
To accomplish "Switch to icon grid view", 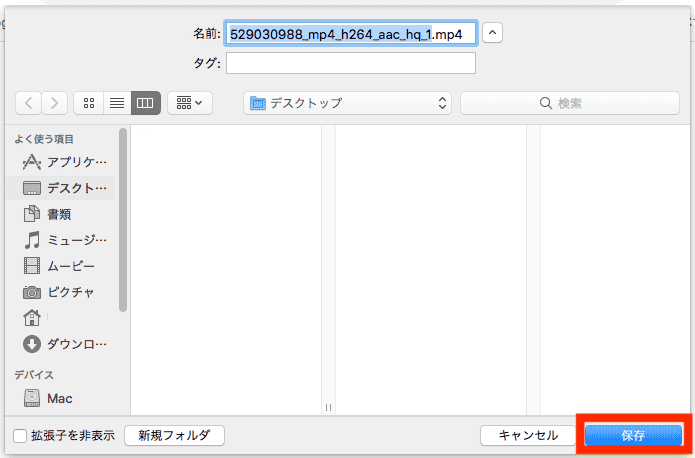I will click(x=89, y=103).
